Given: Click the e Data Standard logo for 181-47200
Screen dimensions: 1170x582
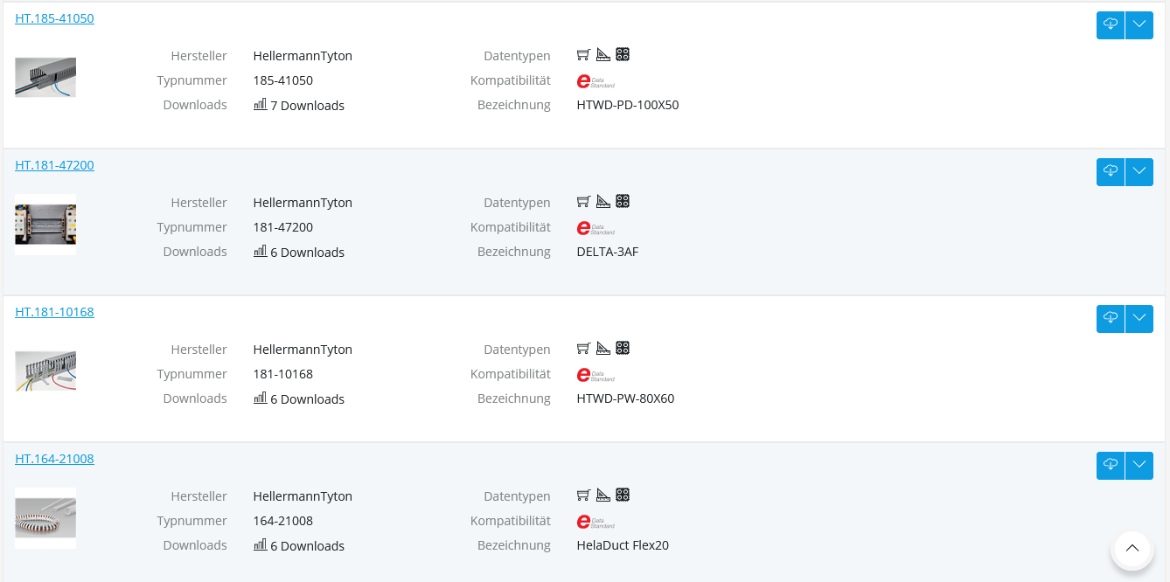Looking at the screenshot, I should [595, 228].
